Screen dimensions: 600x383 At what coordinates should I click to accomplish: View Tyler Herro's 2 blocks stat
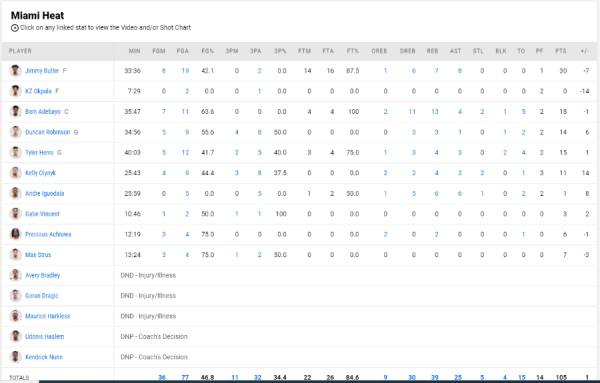(x=505, y=153)
